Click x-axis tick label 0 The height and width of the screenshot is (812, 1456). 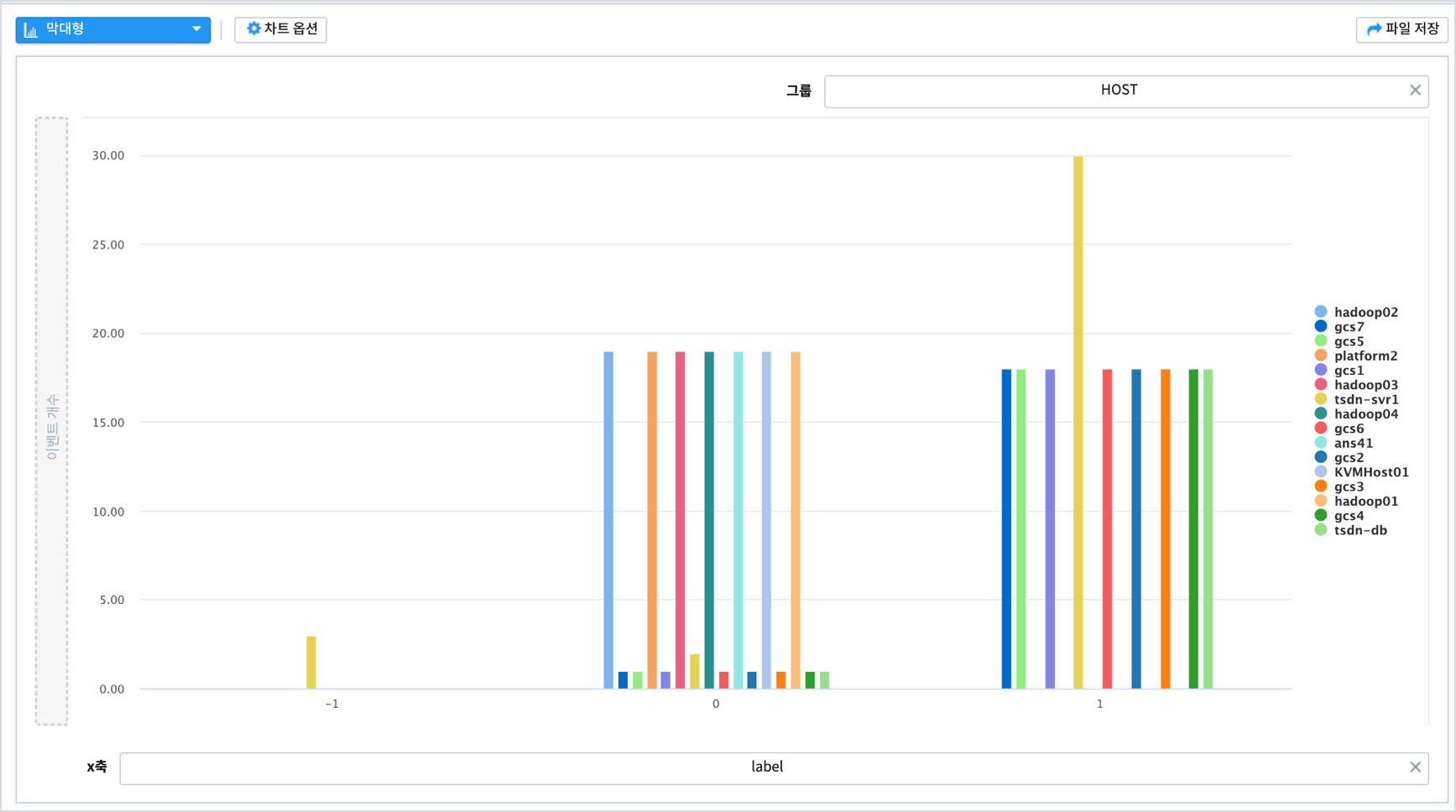click(x=716, y=704)
